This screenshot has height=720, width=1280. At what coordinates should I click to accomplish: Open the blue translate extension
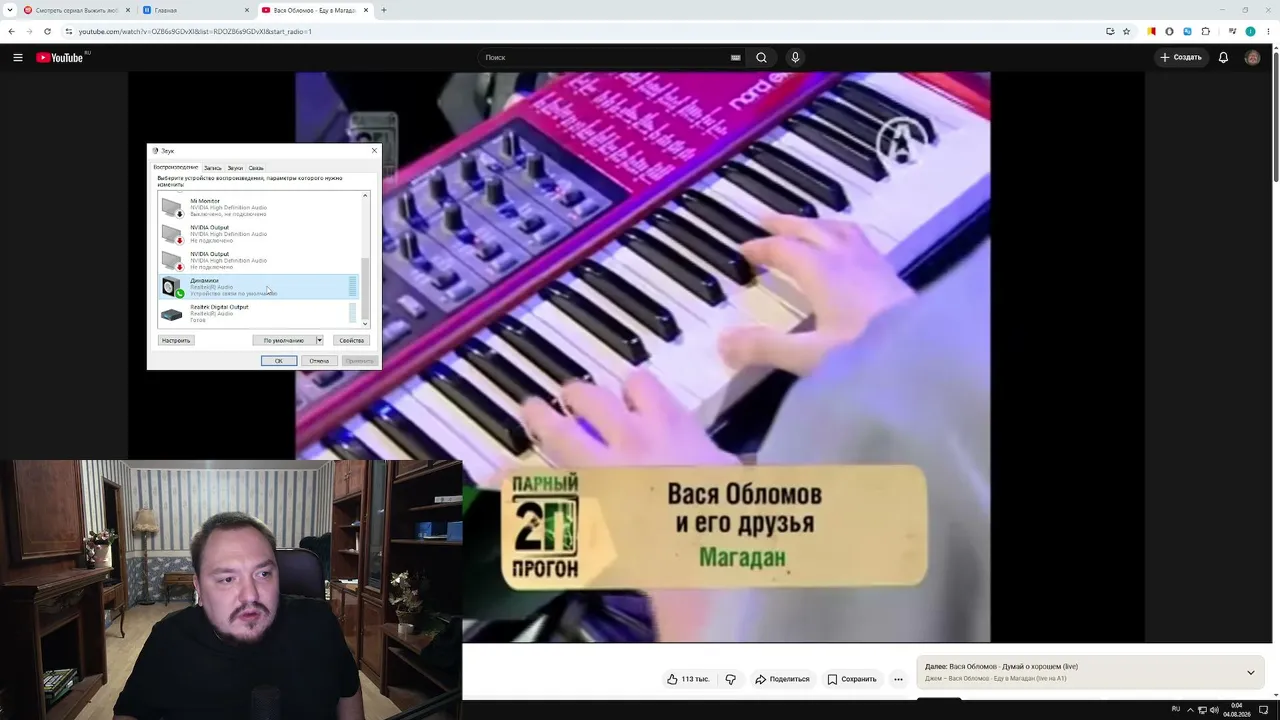pos(1187,31)
